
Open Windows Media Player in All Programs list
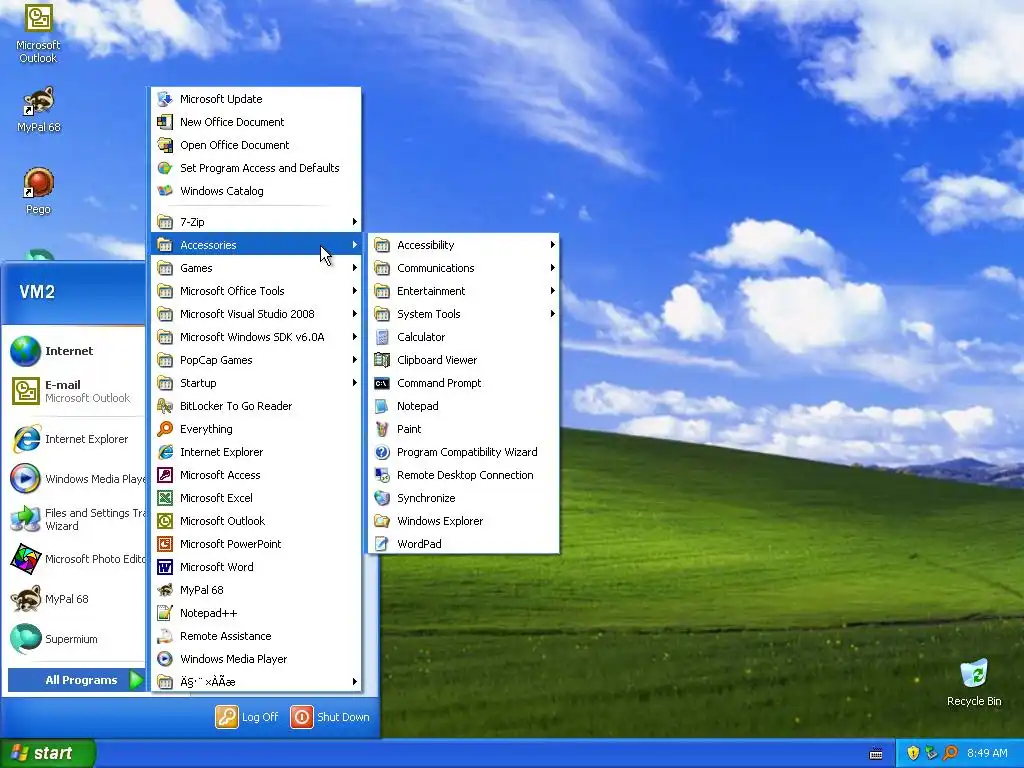(x=256, y=658)
